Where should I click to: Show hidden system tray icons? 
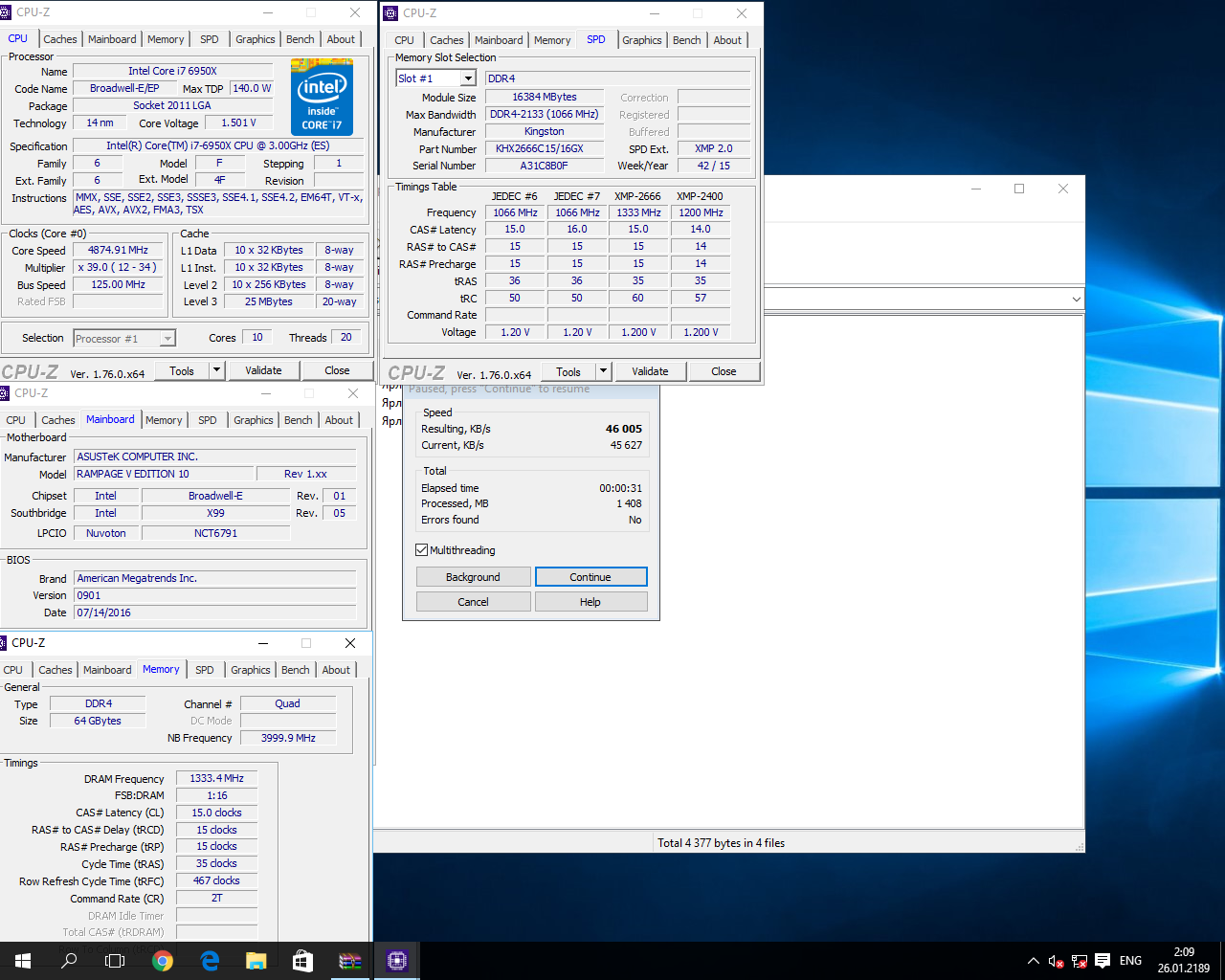click(1033, 961)
